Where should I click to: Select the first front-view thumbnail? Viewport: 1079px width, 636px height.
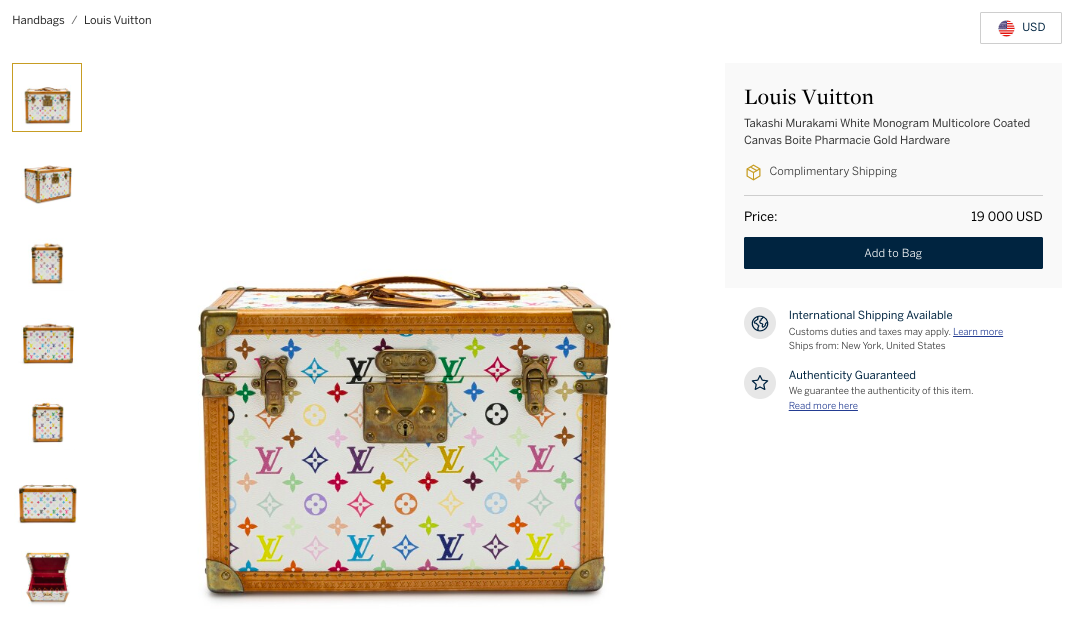point(47,97)
